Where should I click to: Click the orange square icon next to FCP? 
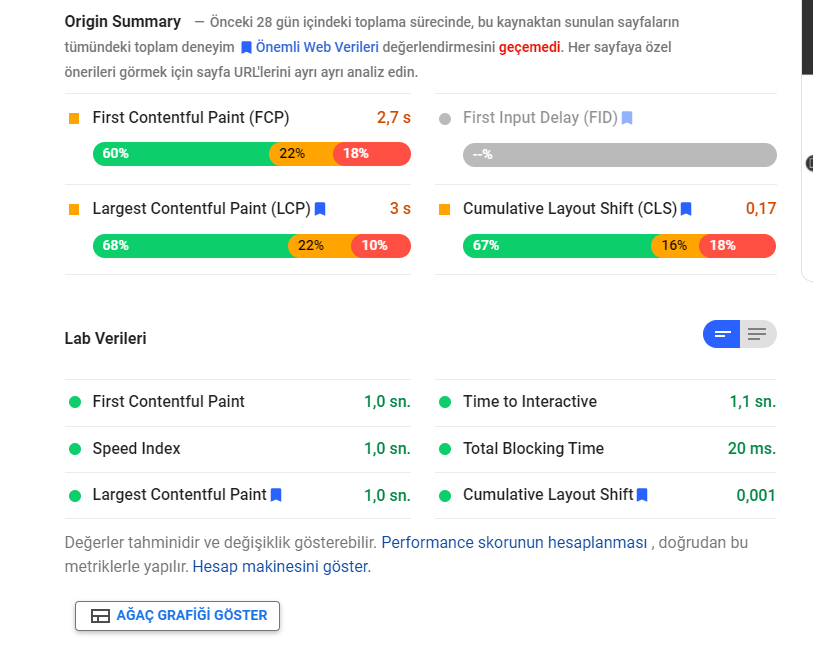(74, 119)
